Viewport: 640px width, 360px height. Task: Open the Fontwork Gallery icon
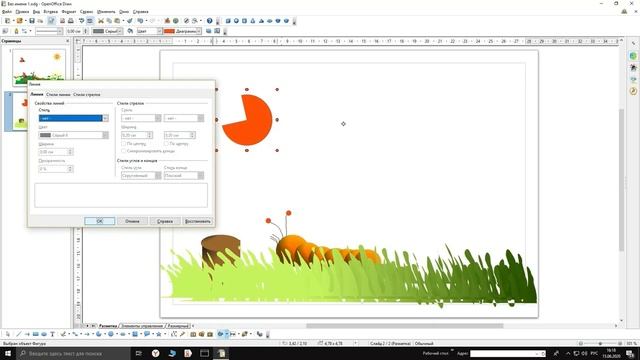193,334
